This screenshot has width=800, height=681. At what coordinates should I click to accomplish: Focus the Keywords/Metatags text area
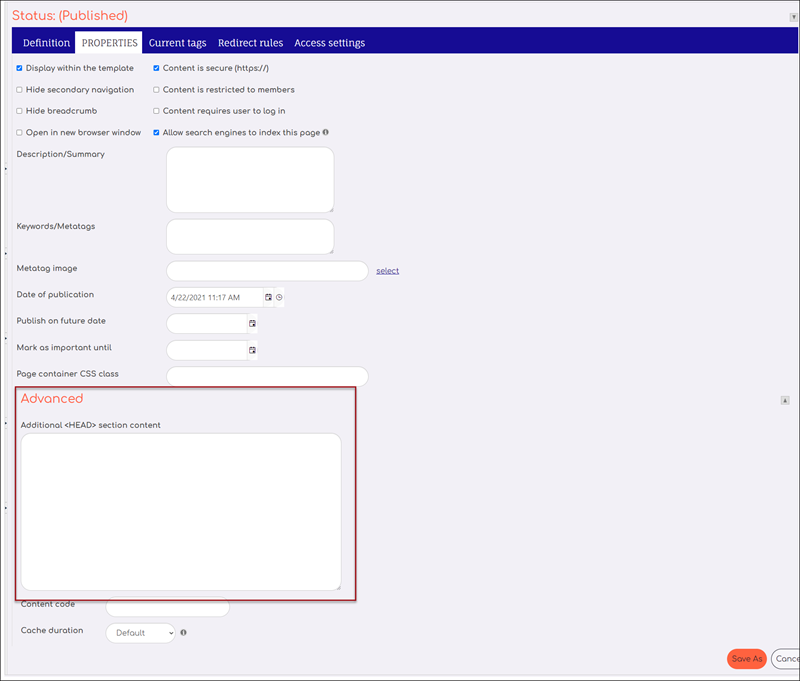coord(250,237)
